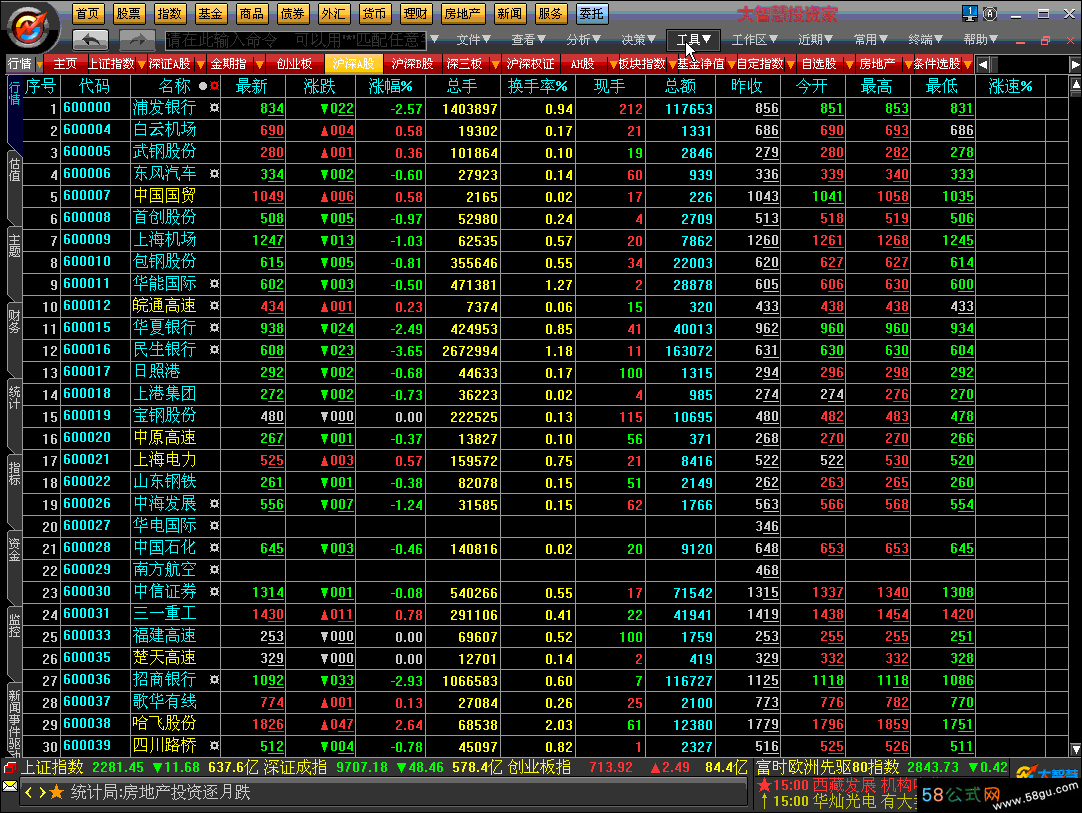Open the 查看 dropdown menu
Viewport: 1082px width, 813px height.
pyautogui.click(x=529, y=40)
